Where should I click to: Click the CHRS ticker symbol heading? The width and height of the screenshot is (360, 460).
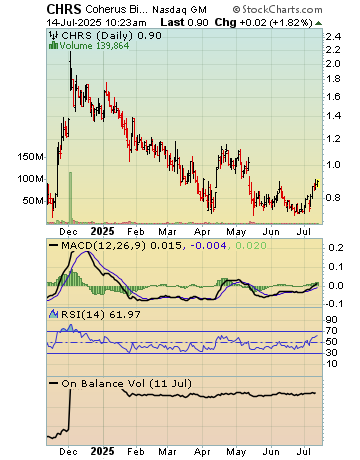pyautogui.click(x=64, y=9)
